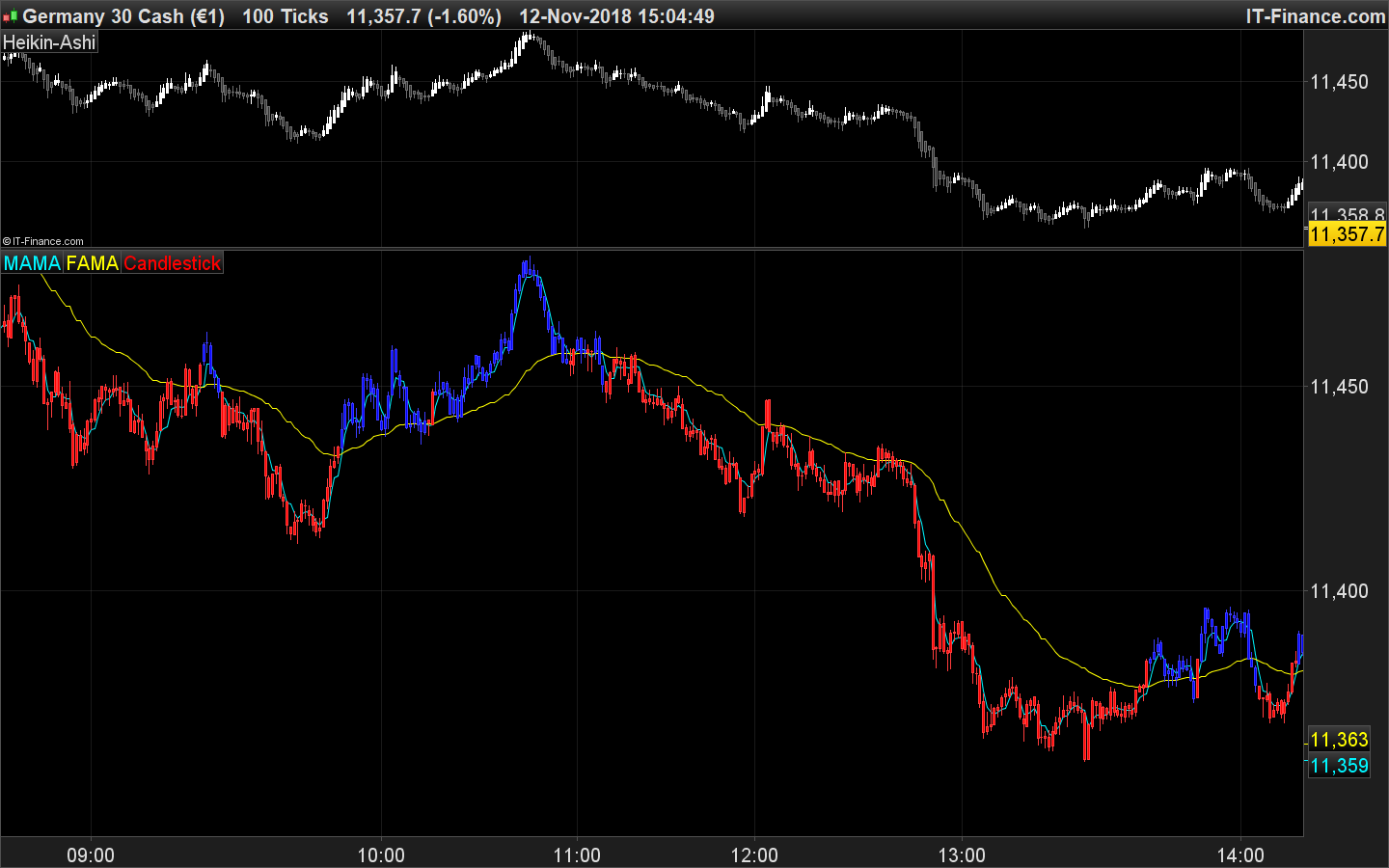Click the 12:00 time axis label

pos(753,855)
